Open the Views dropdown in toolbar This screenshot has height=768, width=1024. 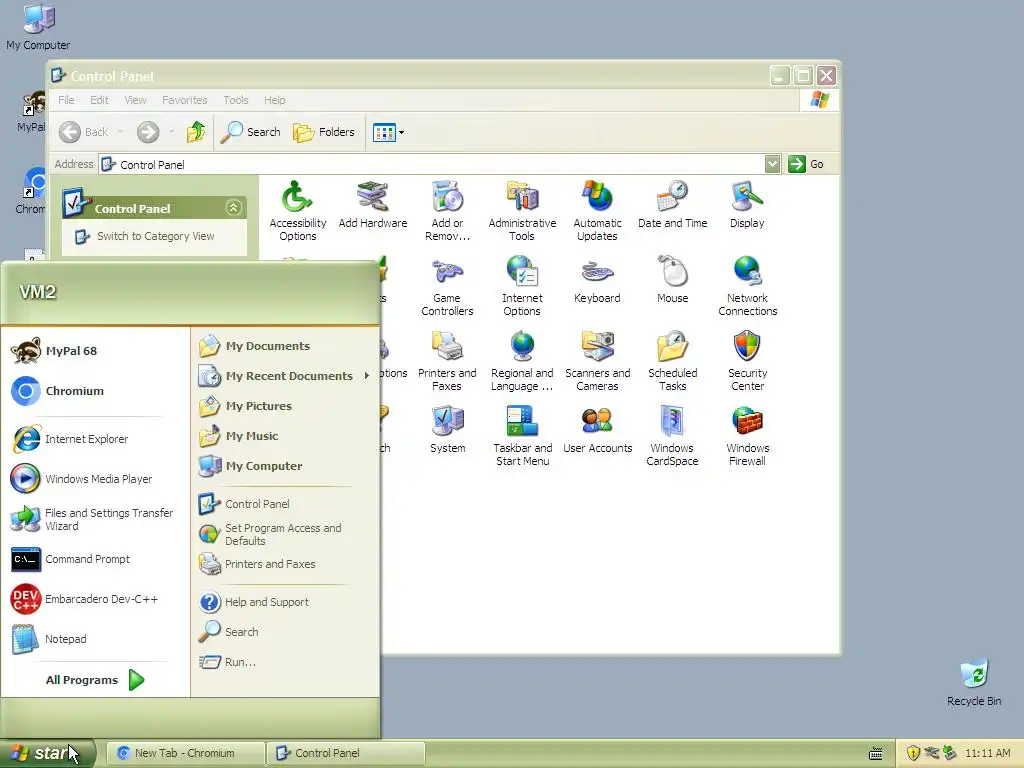click(388, 133)
